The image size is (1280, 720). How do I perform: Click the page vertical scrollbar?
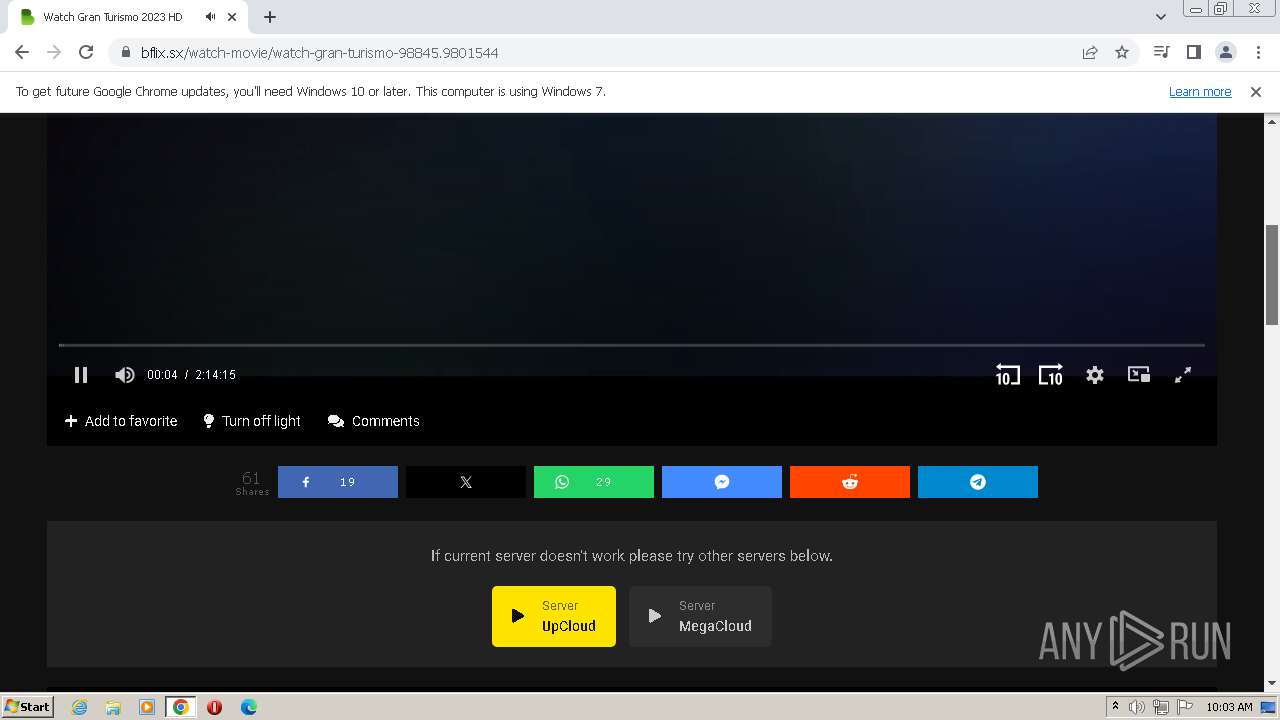coord(1272,275)
